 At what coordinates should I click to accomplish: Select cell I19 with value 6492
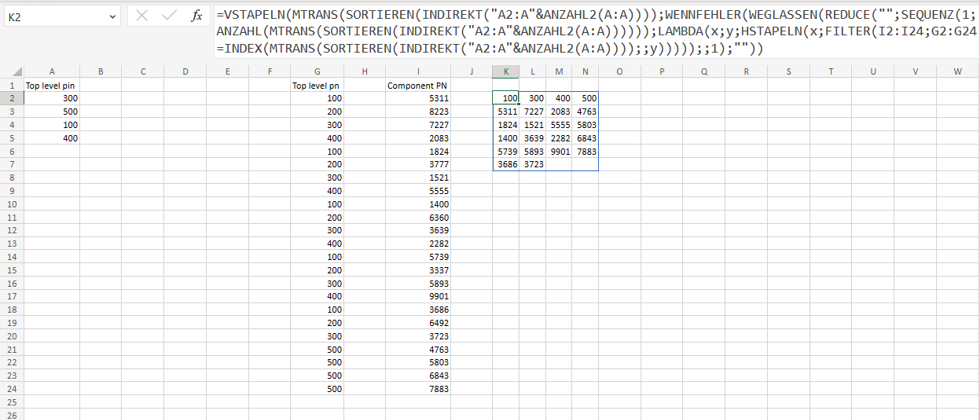[418, 323]
